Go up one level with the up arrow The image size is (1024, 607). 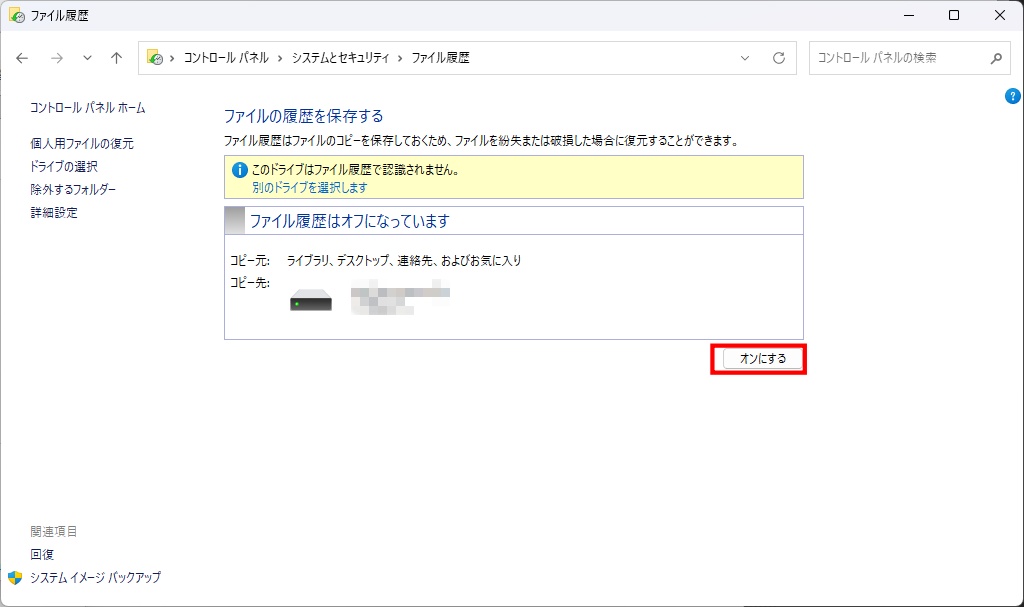click(x=116, y=58)
